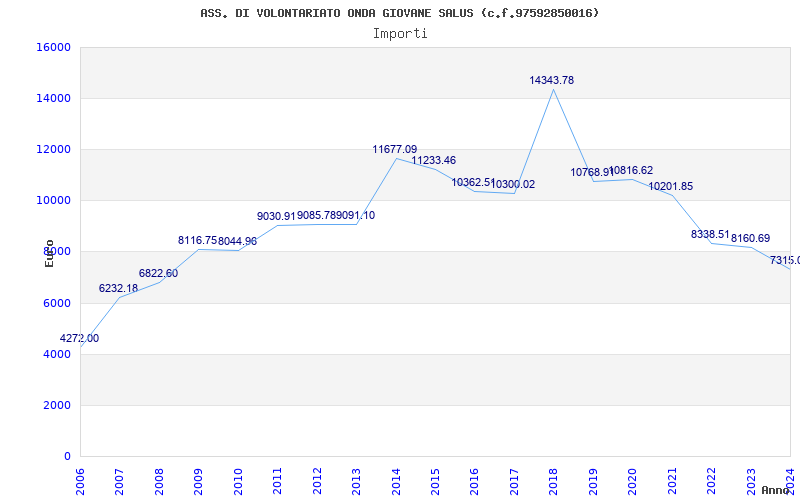
Task: Click the Anno x-axis label
Action: tap(776, 490)
